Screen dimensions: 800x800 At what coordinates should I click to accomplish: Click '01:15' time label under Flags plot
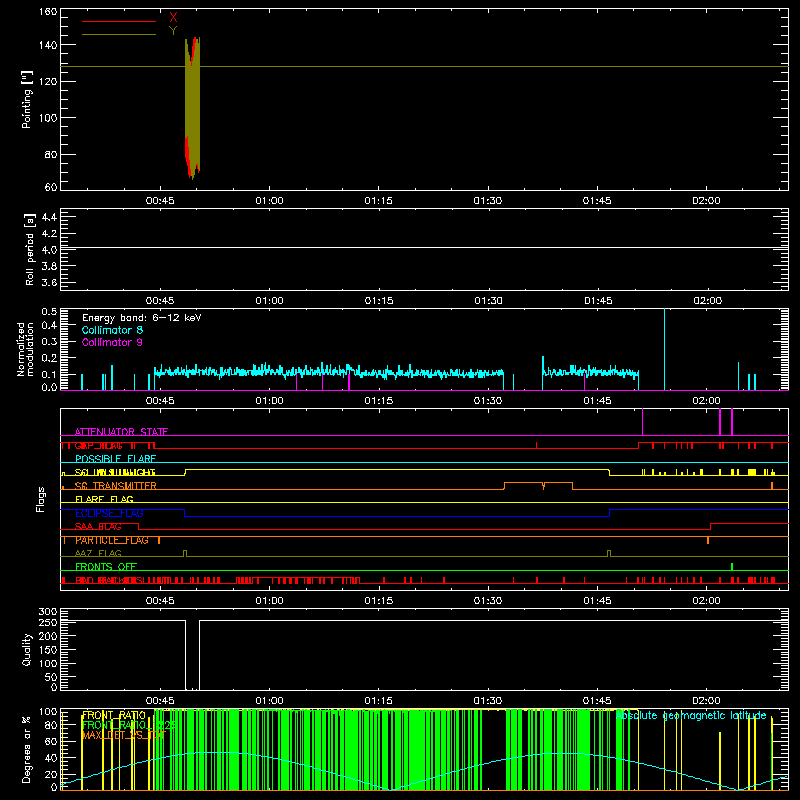[x=379, y=601]
